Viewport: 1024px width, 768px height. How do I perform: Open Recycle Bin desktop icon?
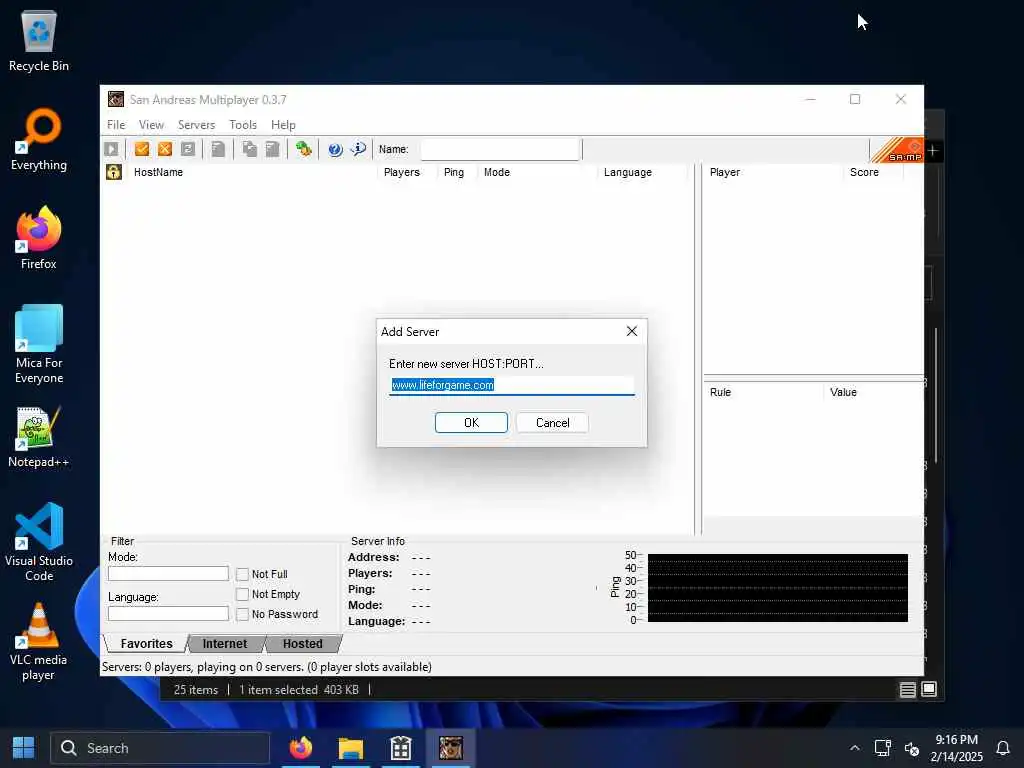click(x=39, y=41)
